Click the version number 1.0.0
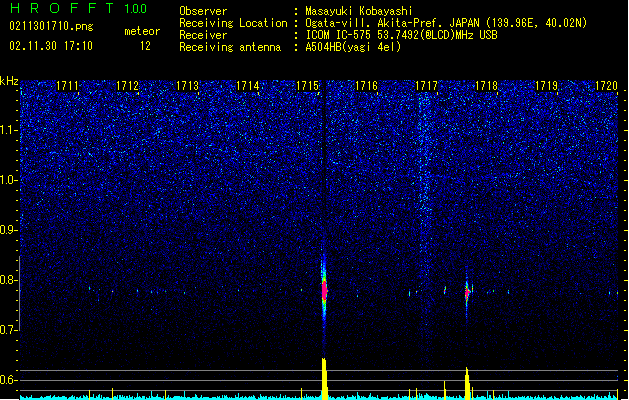 [136, 9]
